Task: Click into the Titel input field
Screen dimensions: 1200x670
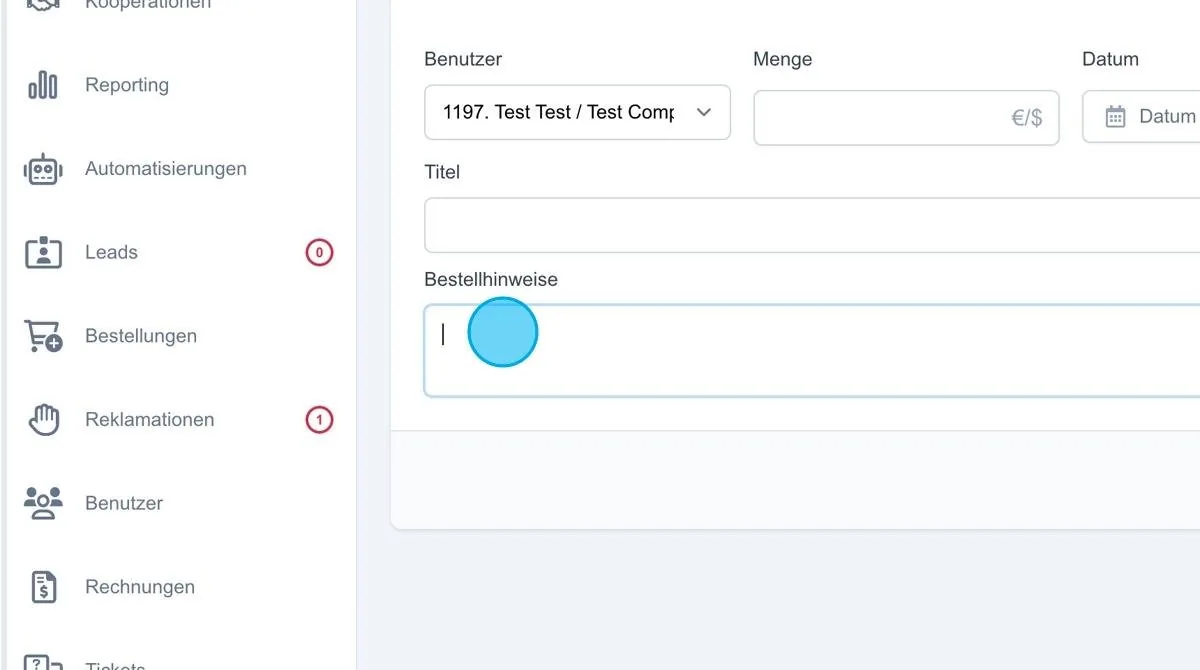Action: click(x=812, y=225)
